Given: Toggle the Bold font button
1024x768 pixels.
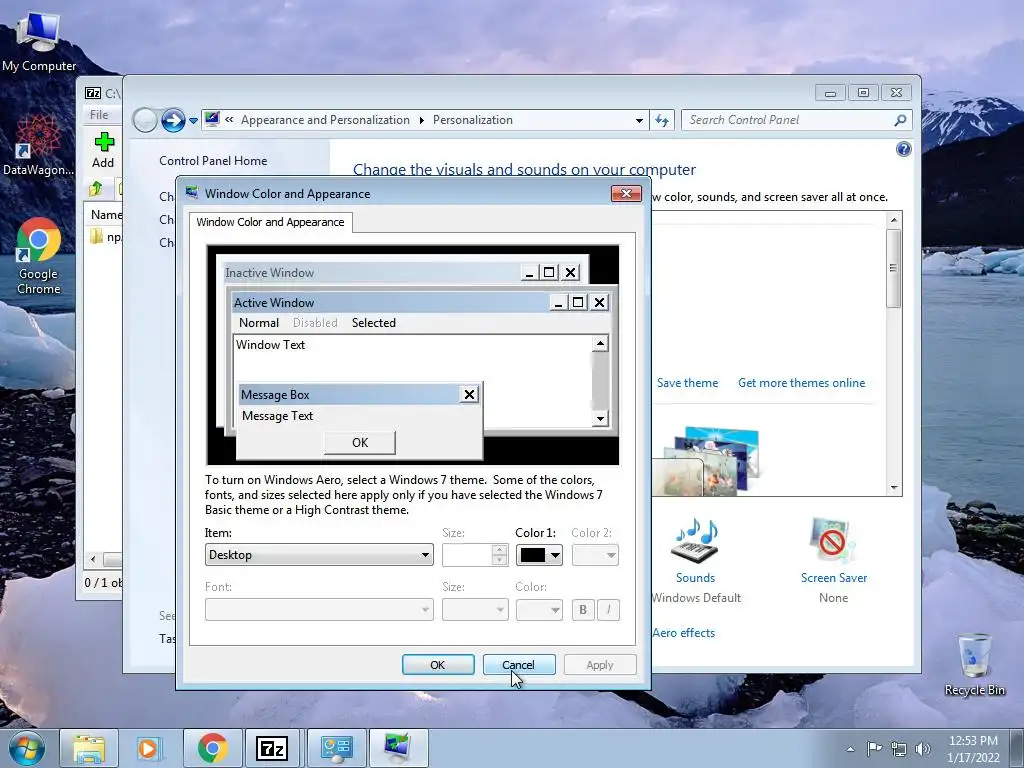Looking at the screenshot, I should click(583, 610).
